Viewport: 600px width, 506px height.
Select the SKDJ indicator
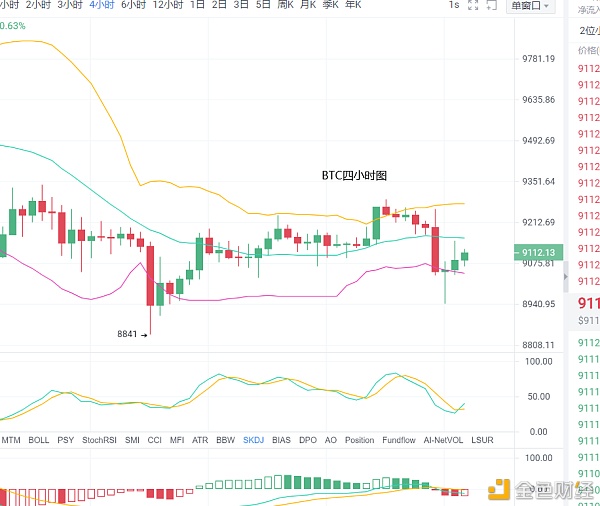[254, 440]
